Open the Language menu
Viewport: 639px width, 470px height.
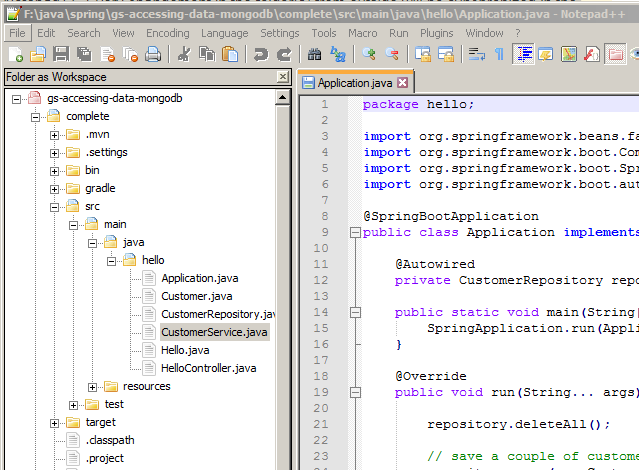(225, 33)
